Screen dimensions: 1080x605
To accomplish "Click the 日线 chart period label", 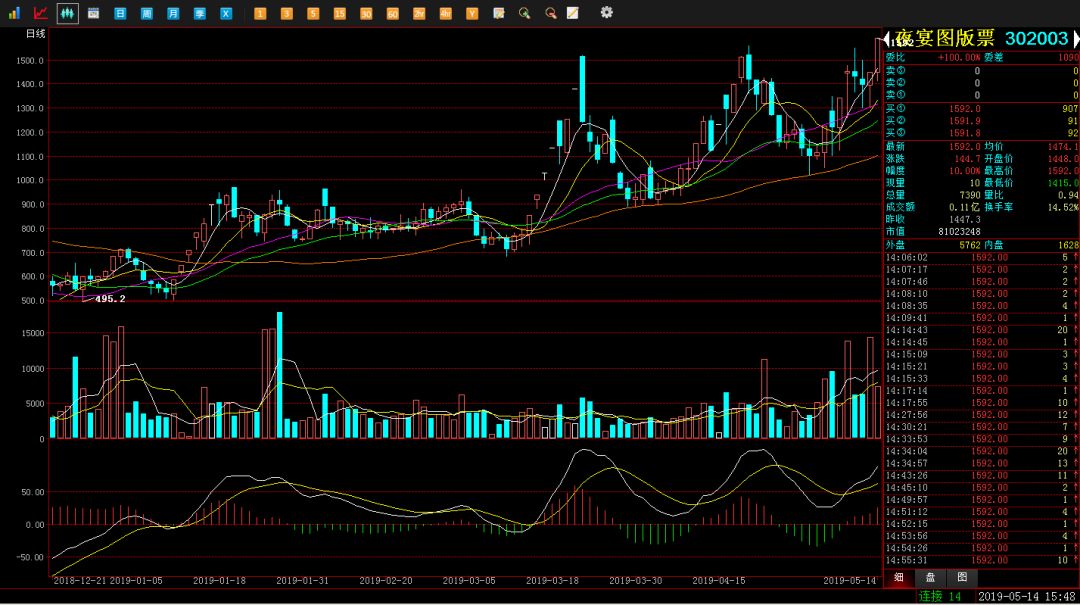I will point(36,34).
